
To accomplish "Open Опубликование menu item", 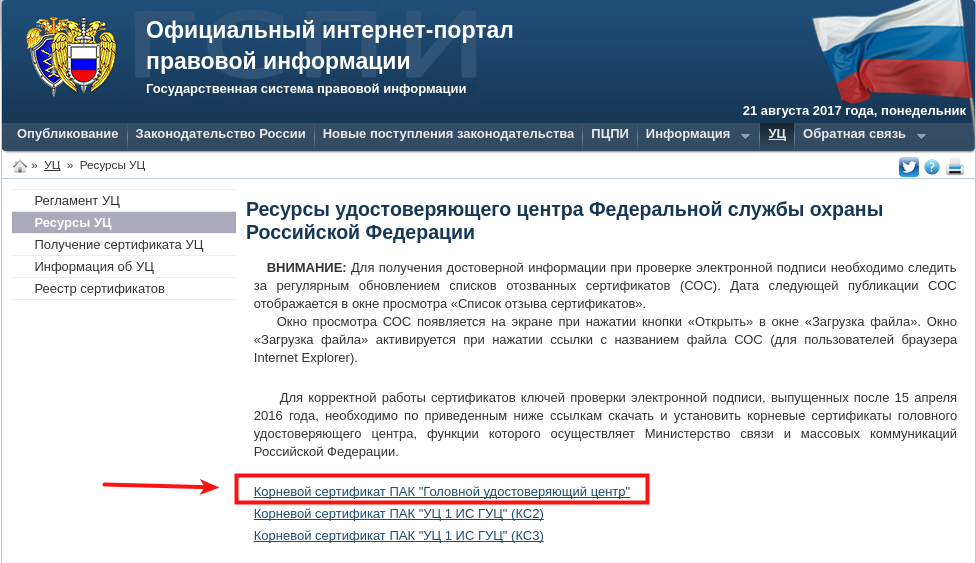I will [67, 134].
